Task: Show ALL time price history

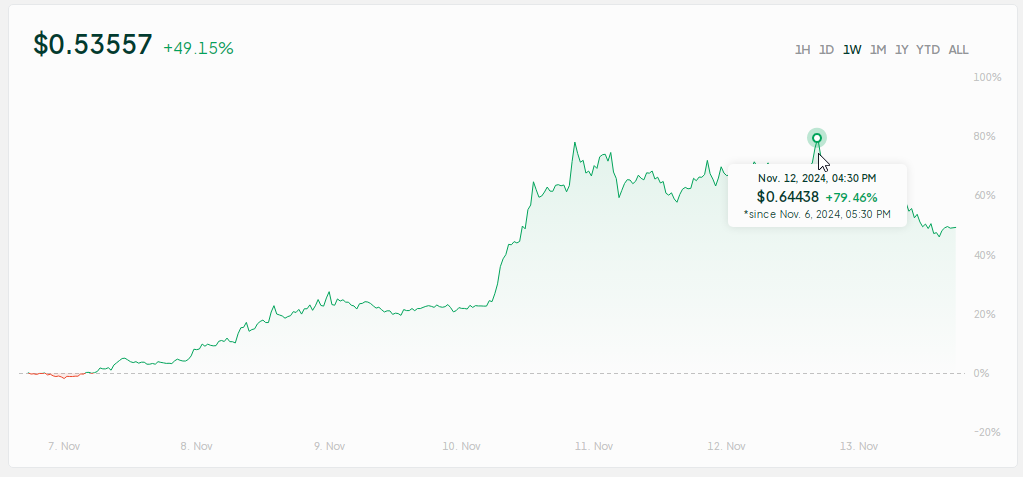Action: 958,50
